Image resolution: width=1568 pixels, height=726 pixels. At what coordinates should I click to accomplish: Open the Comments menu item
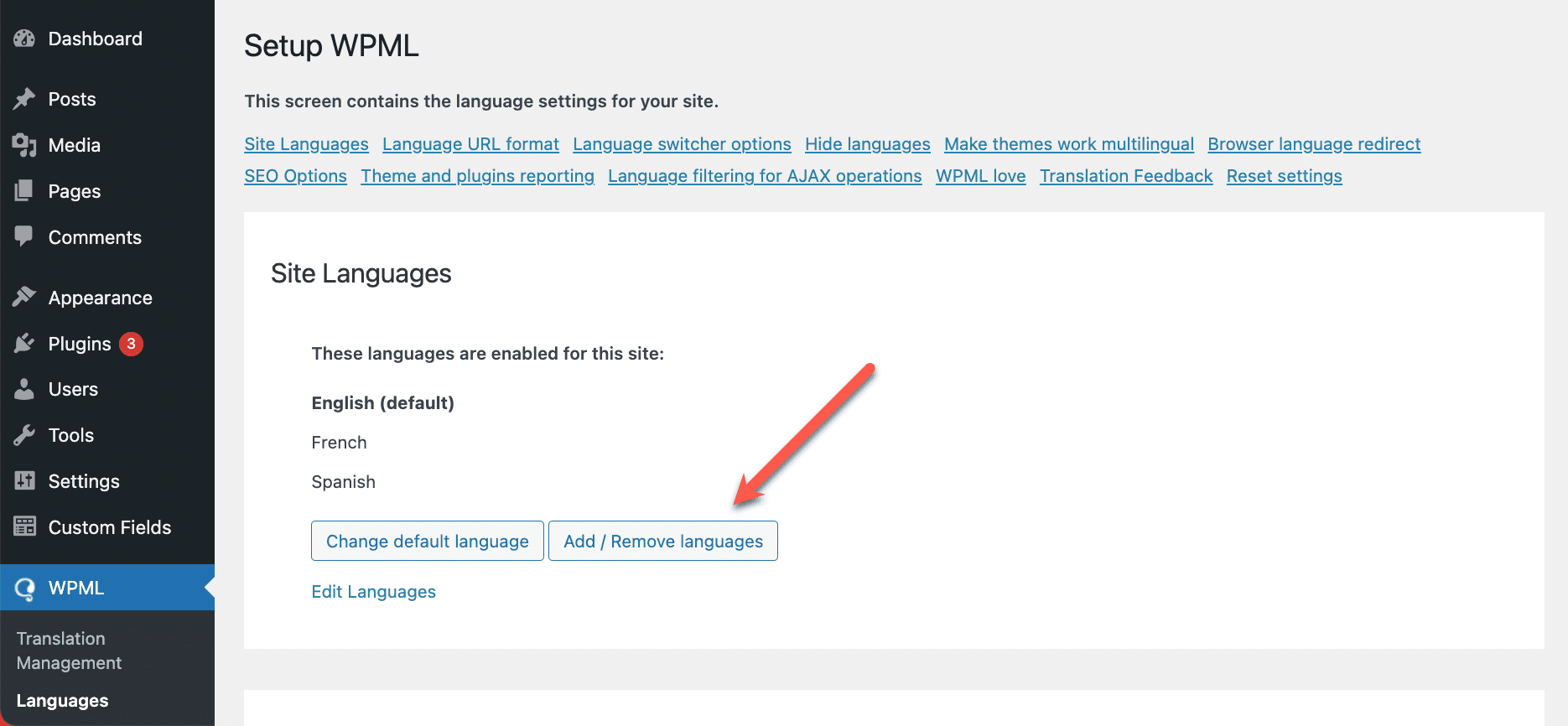[107, 237]
